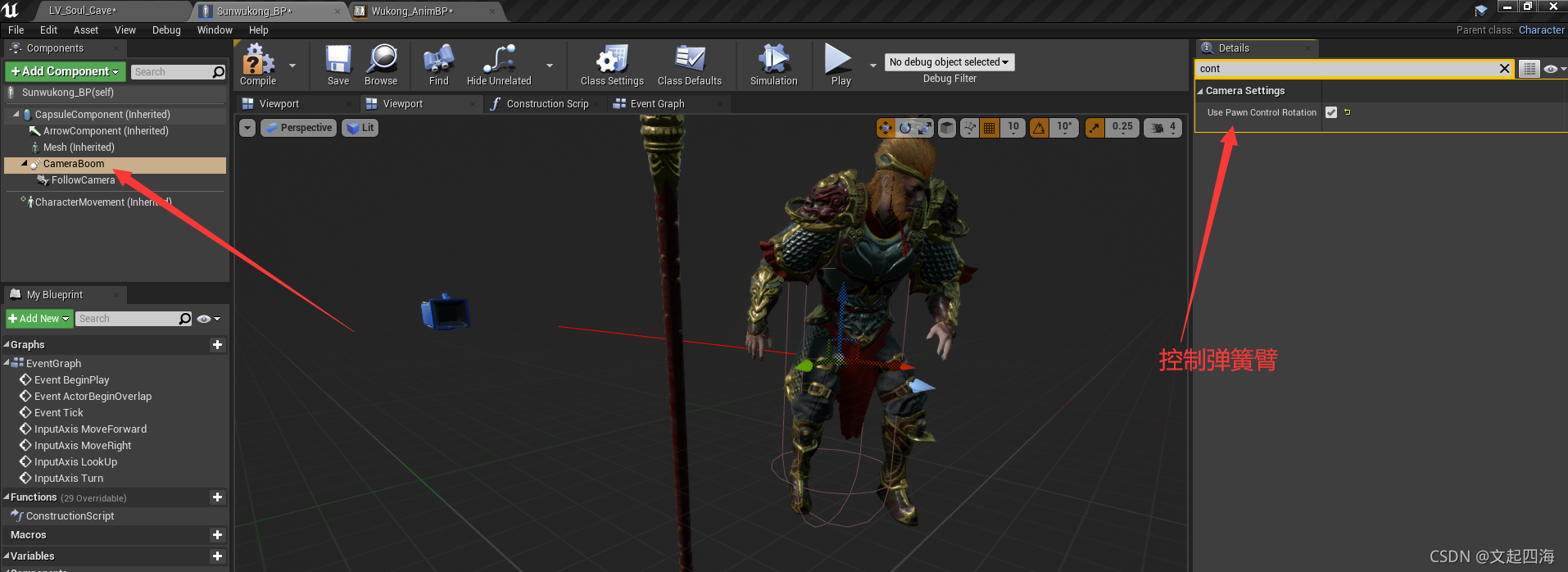Collapse the Camera Settings category
The height and width of the screenshot is (572, 1568).
coord(1200,91)
